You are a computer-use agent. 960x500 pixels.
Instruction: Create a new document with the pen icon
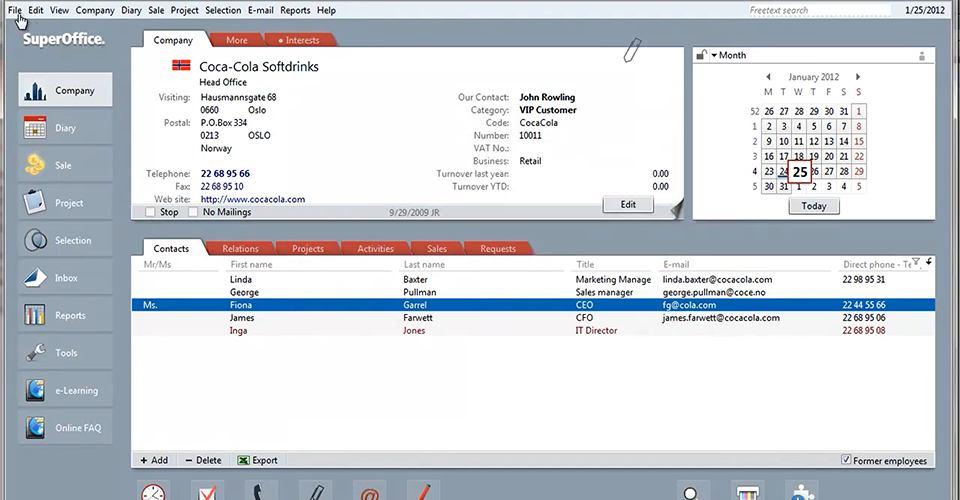pos(315,491)
